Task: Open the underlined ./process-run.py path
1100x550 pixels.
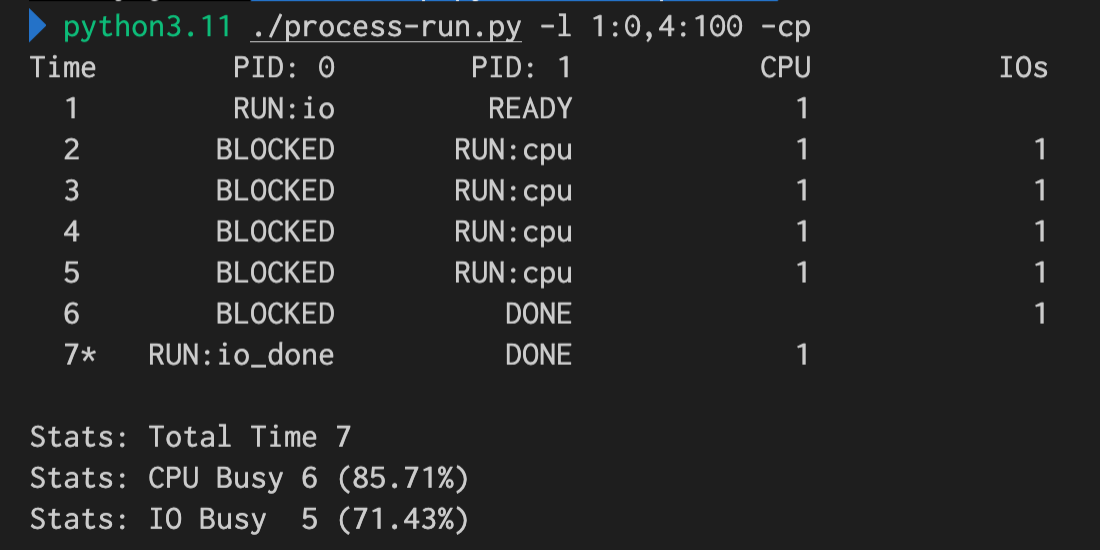Action: (x=386, y=27)
